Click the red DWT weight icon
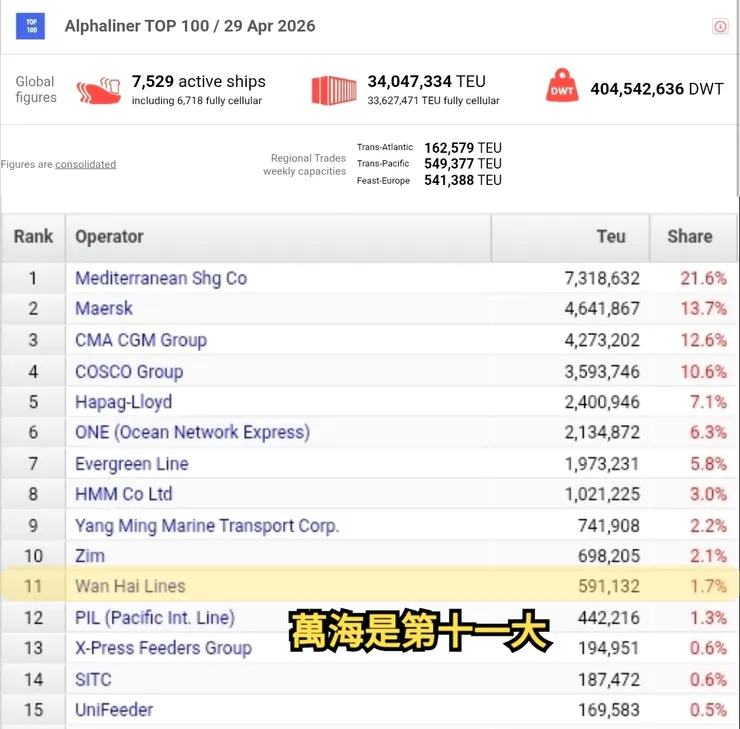The width and height of the screenshot is (740, 729). click(562, 85)
